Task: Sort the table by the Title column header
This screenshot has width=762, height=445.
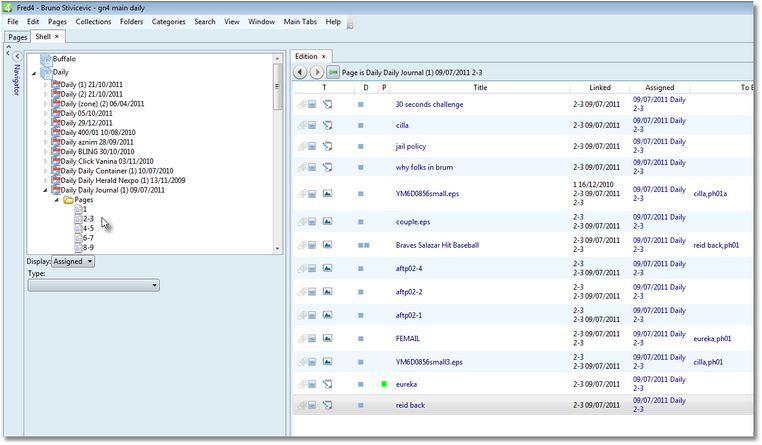Action: point(480,87)
